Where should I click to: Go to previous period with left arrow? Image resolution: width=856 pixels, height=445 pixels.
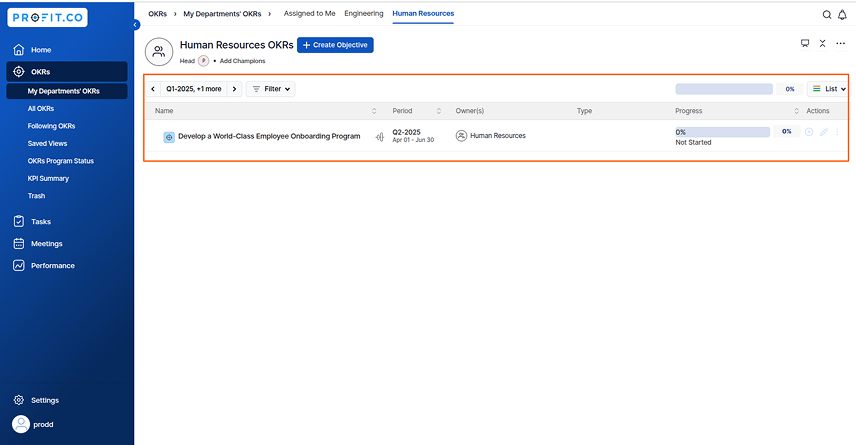[x=153, y=89]
